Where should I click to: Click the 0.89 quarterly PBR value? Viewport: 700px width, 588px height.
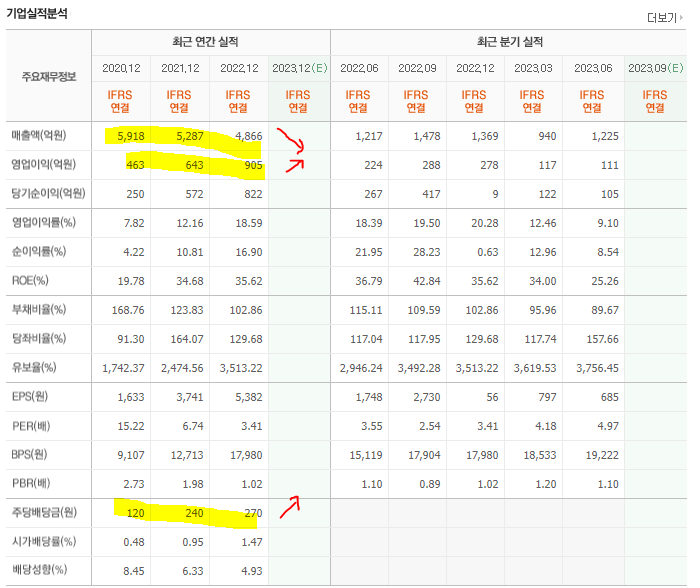point(430,484)
